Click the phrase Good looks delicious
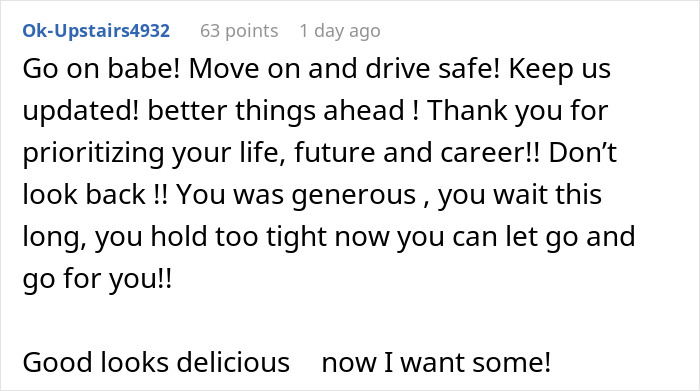 pyautogui.click(x=156, y=362)
